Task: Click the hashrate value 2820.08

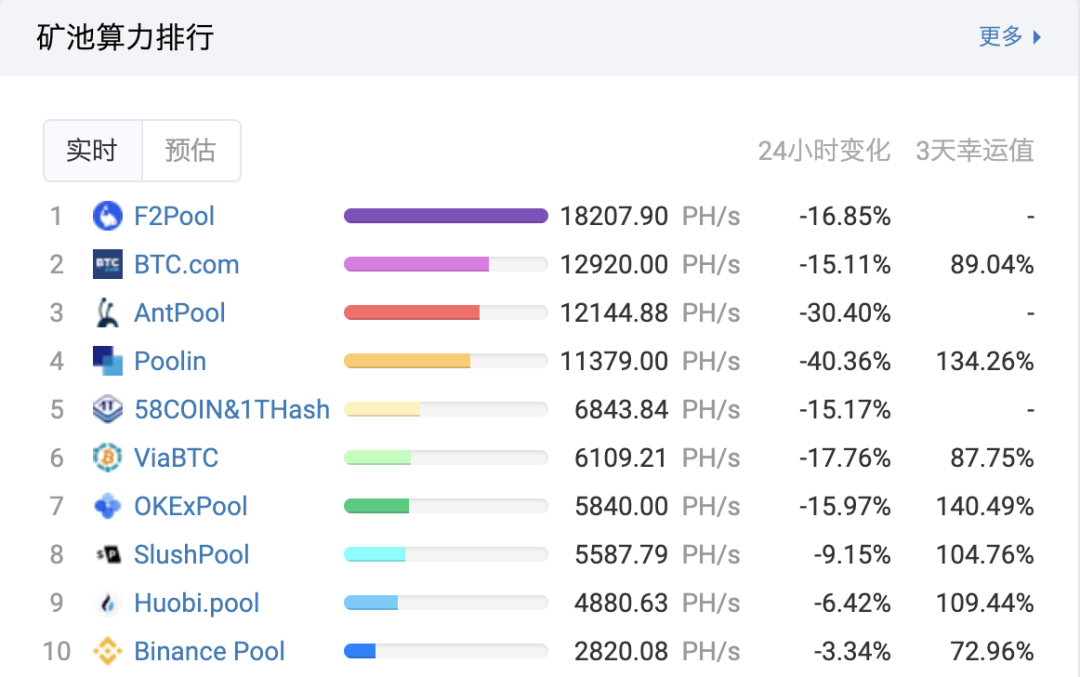Action: point(621,651)
